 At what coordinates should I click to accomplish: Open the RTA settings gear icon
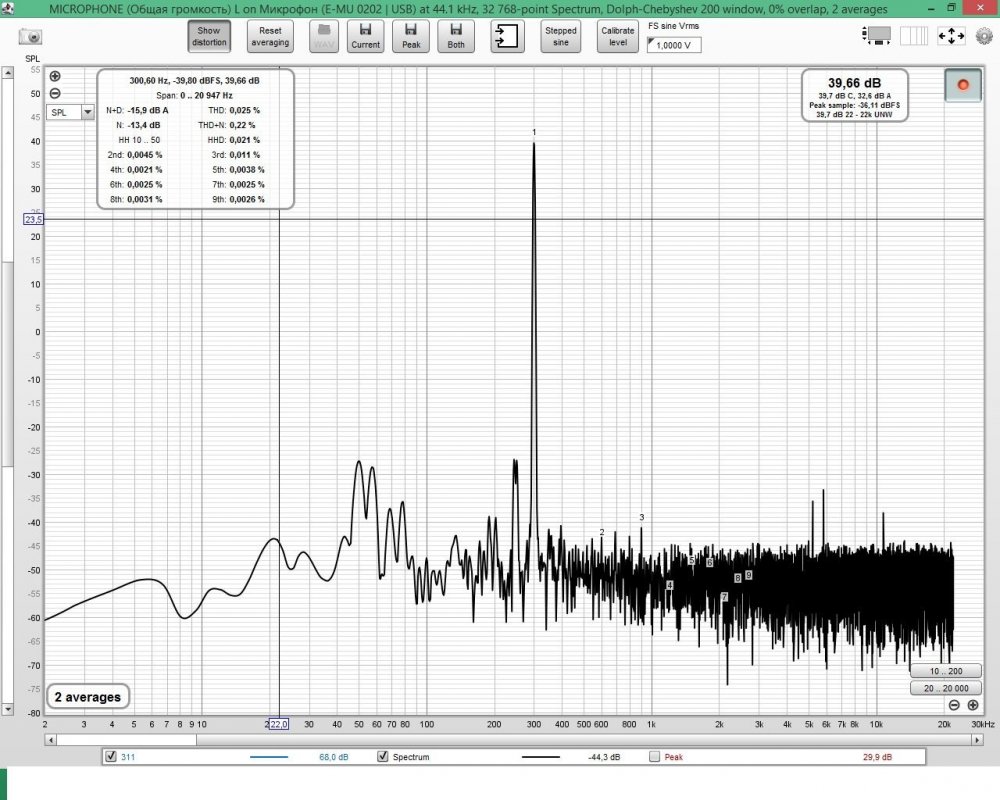(984, 36)
